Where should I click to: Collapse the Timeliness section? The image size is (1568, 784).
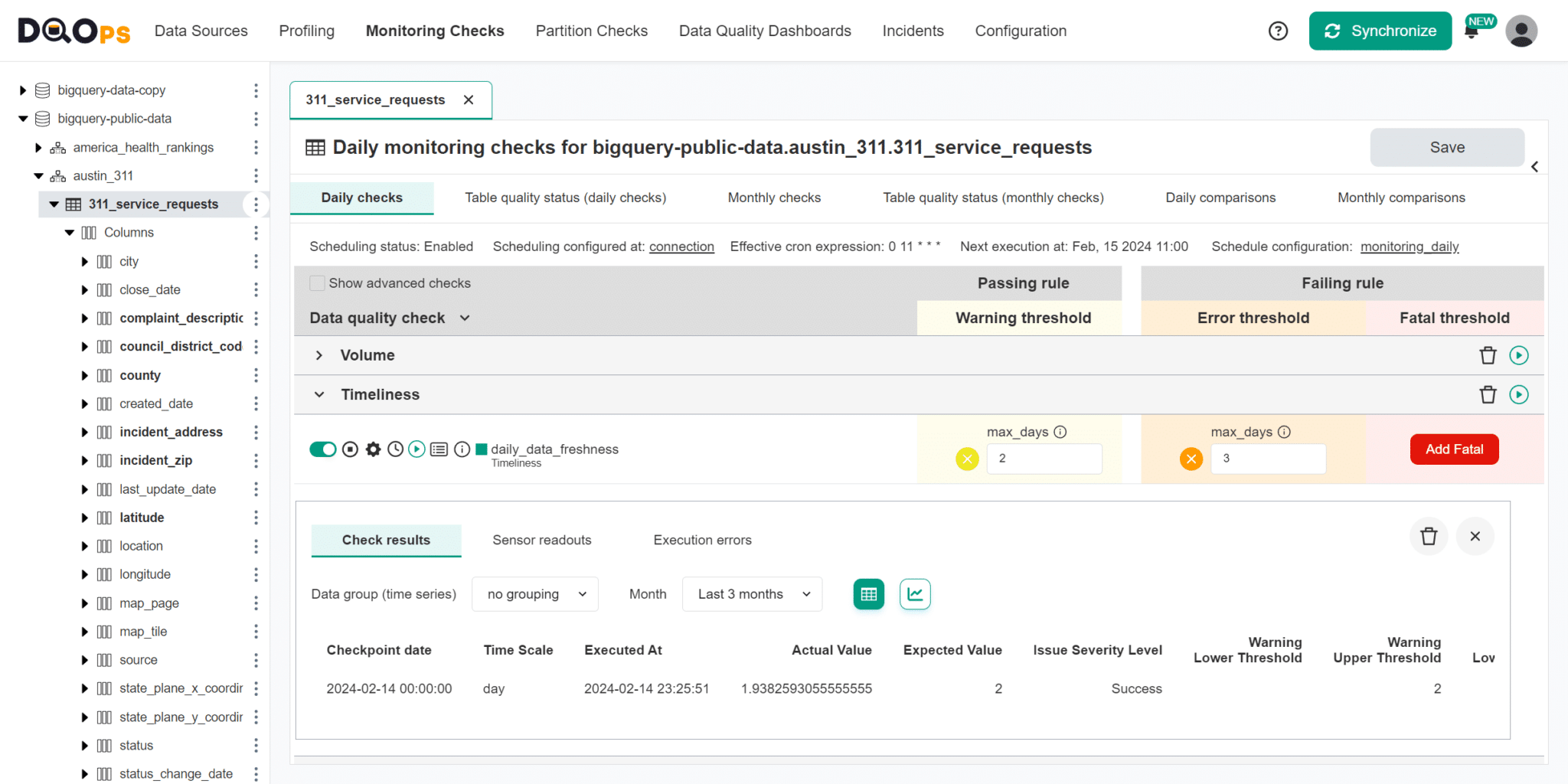pyautogui.click(x=318, y=394)
